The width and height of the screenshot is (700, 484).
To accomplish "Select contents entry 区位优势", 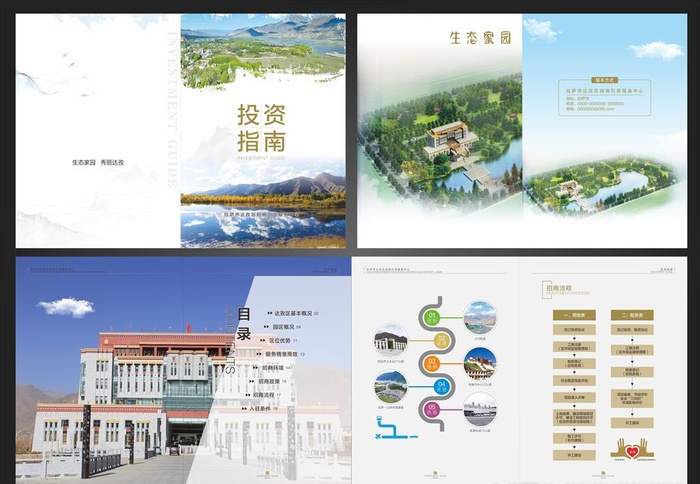I will pyautogui.click(x=280, y=340).
